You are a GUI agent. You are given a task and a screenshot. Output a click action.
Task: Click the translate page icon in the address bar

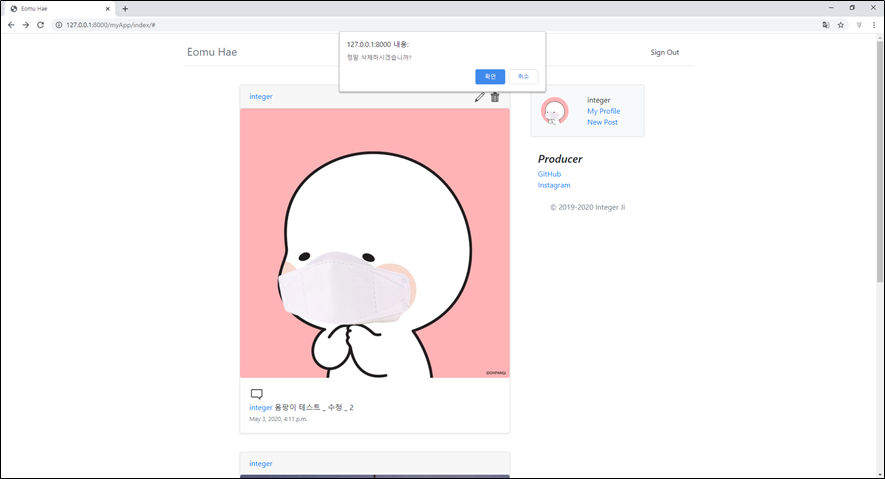pyautogui.click(x=826, y=25)
